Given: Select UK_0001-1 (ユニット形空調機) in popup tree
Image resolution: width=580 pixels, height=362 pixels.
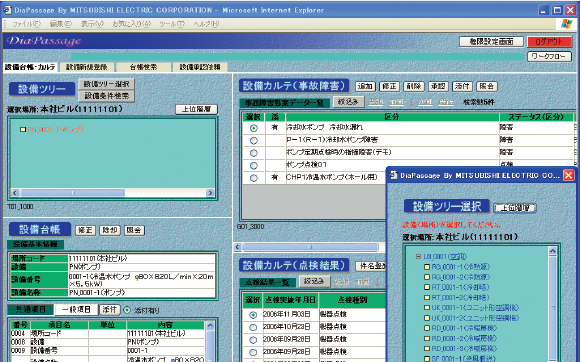Looking at the screenshot, I should pos(475,308).
